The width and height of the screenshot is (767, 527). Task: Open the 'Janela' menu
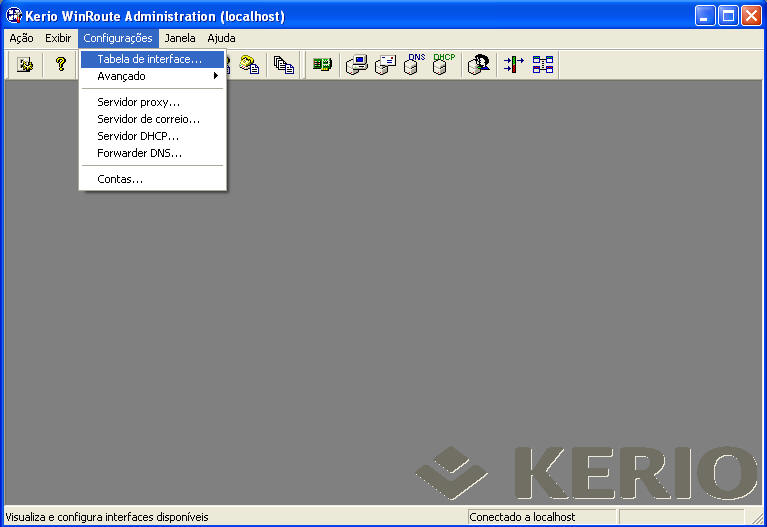(180, 38)
